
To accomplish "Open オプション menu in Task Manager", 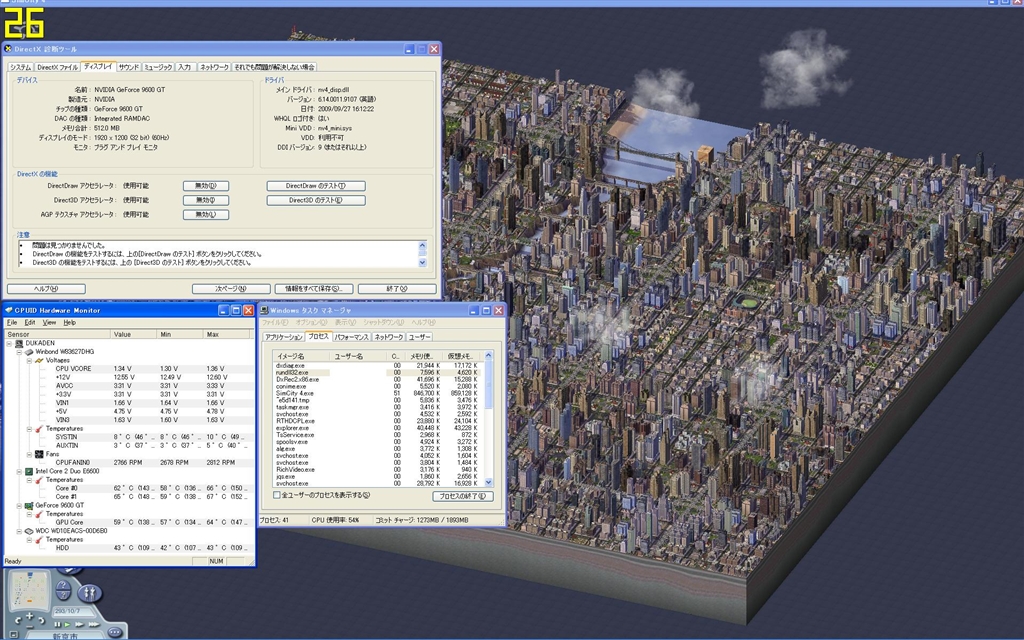I will [311, 323].
